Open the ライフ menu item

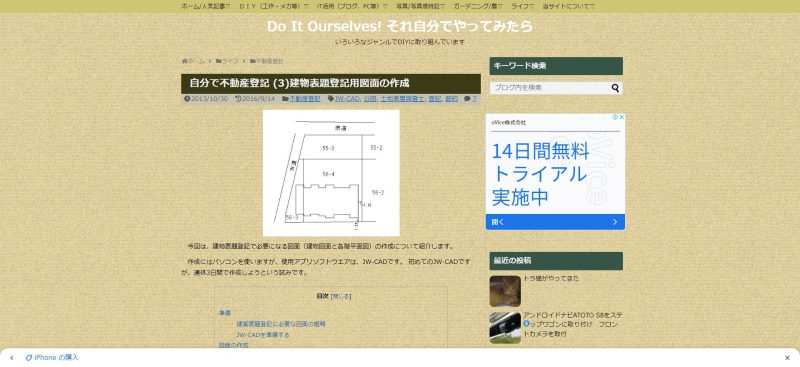coord(522,6)
